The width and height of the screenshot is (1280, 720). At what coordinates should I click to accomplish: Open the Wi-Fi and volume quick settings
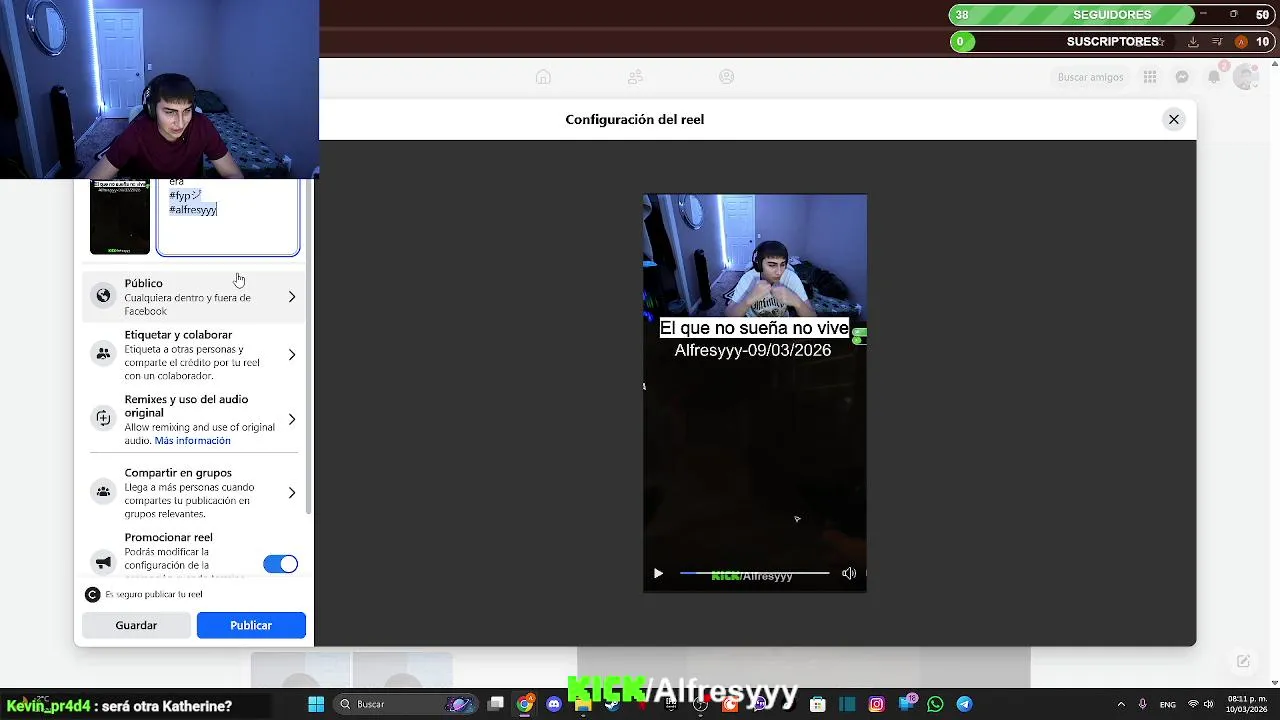[x=1200, y=704]
